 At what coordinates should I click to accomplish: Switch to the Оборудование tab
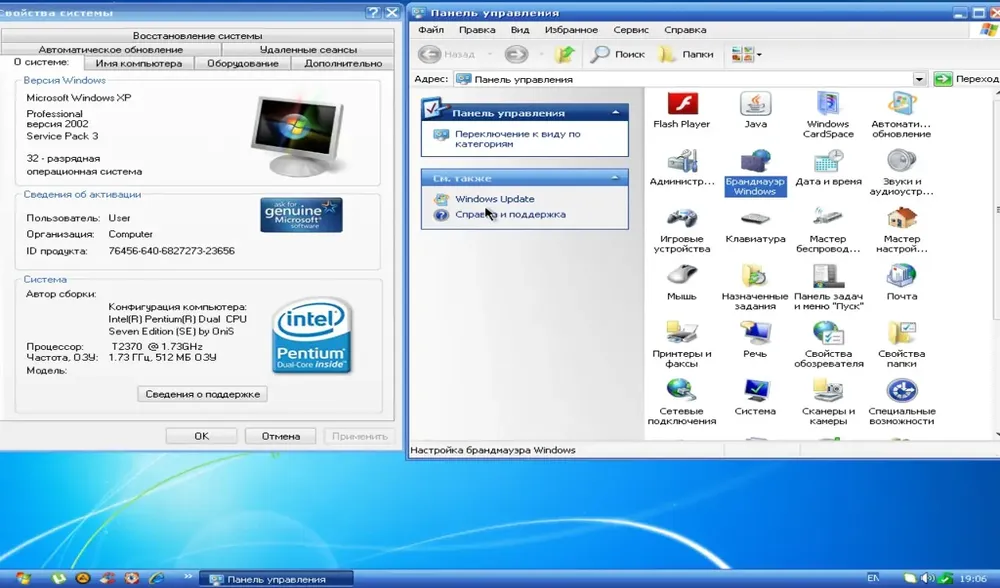[242, 63]
